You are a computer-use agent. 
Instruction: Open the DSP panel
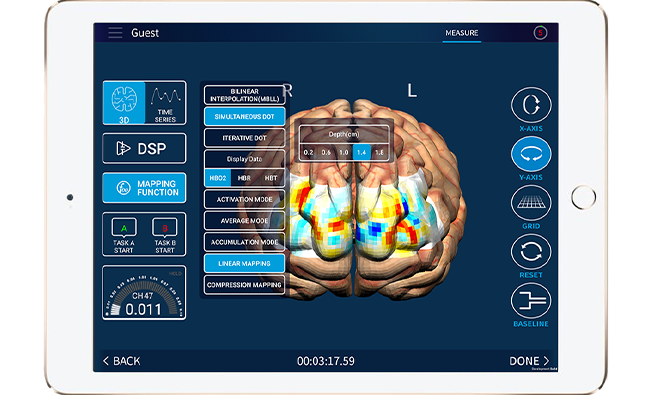(x=144, y=148)
